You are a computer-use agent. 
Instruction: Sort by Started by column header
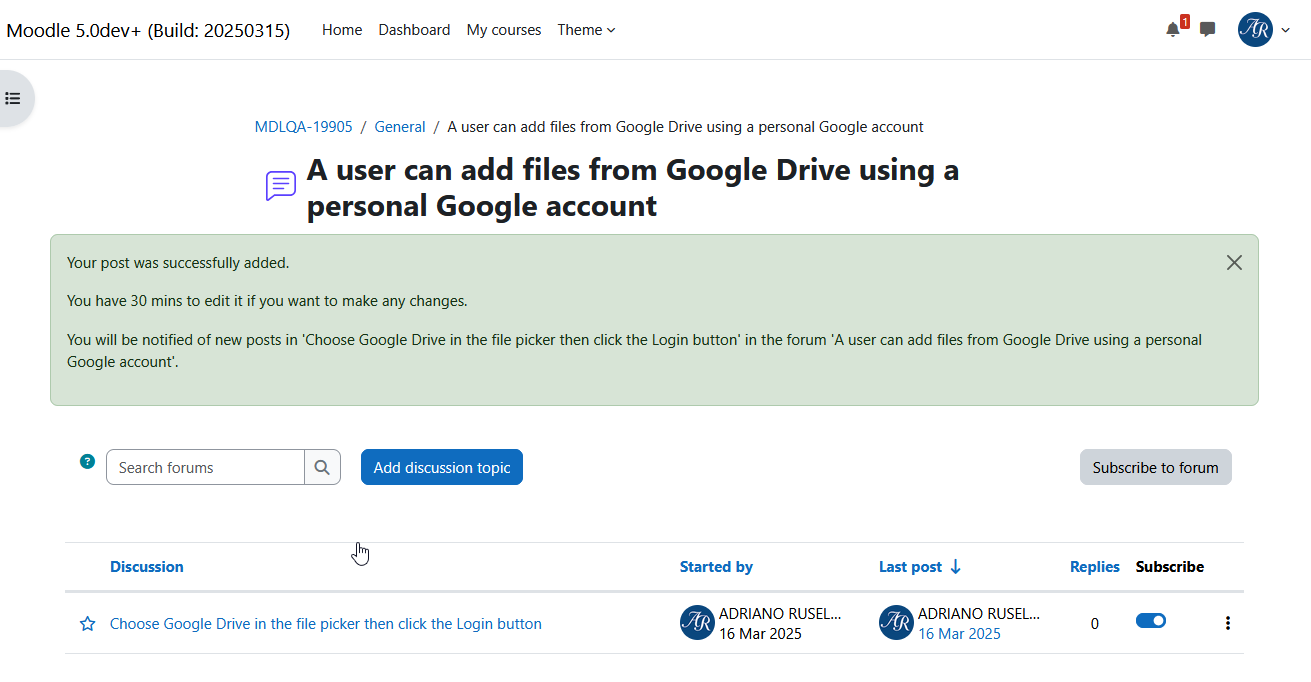(716, 566)
